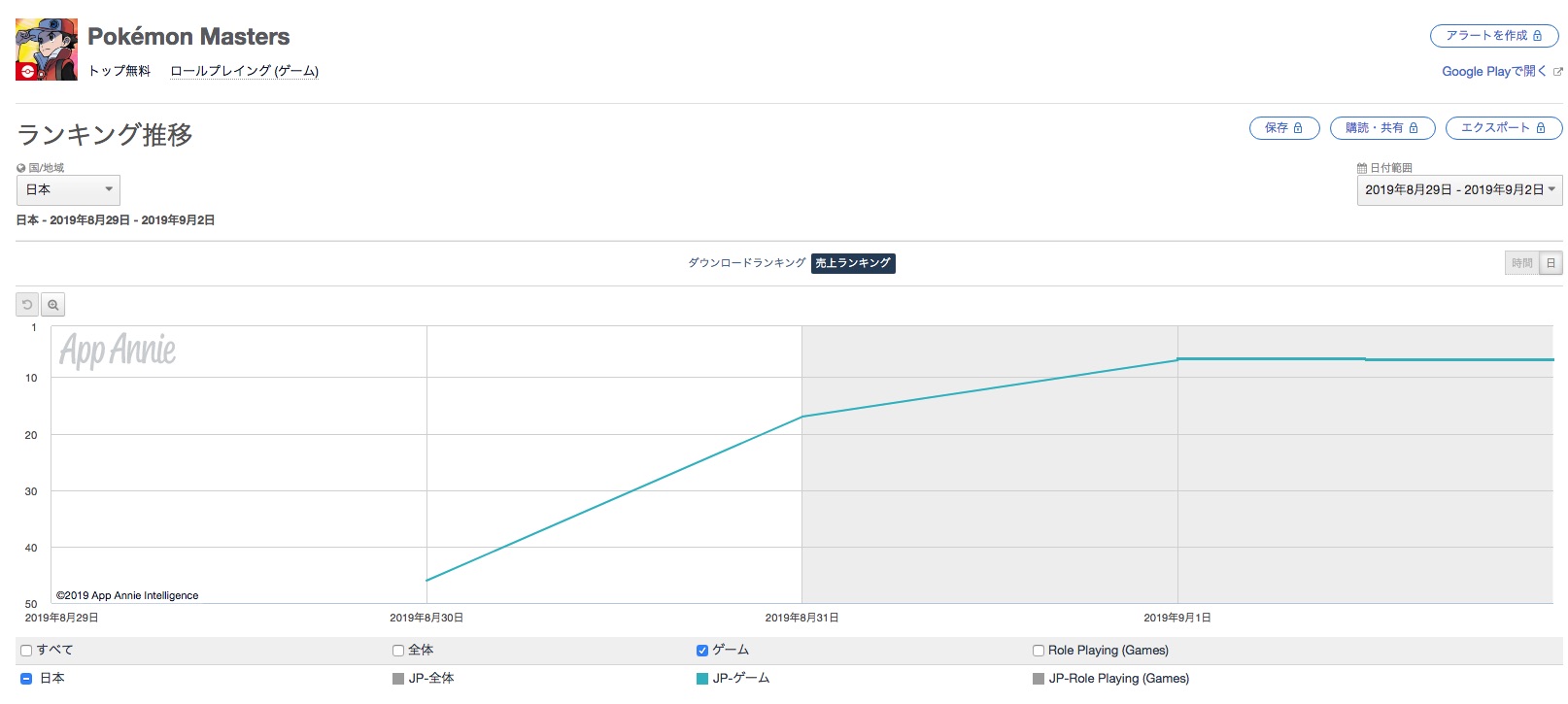1568x704 pixels.
Task: Click the magnifier zoom icon above chart
Action: 53,305
